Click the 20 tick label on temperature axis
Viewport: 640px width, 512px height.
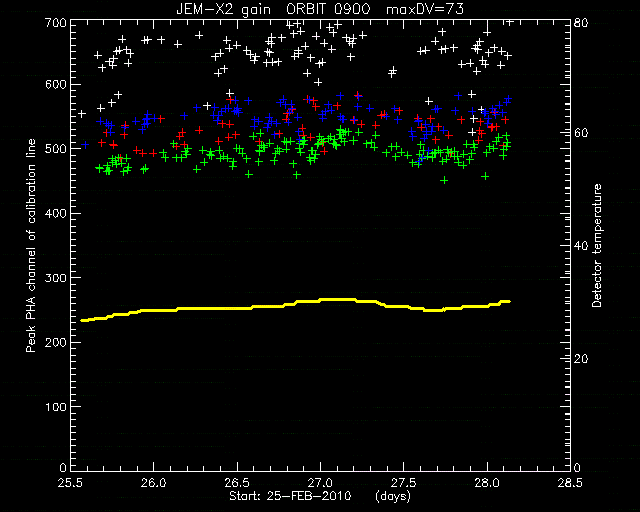(580, 359)
